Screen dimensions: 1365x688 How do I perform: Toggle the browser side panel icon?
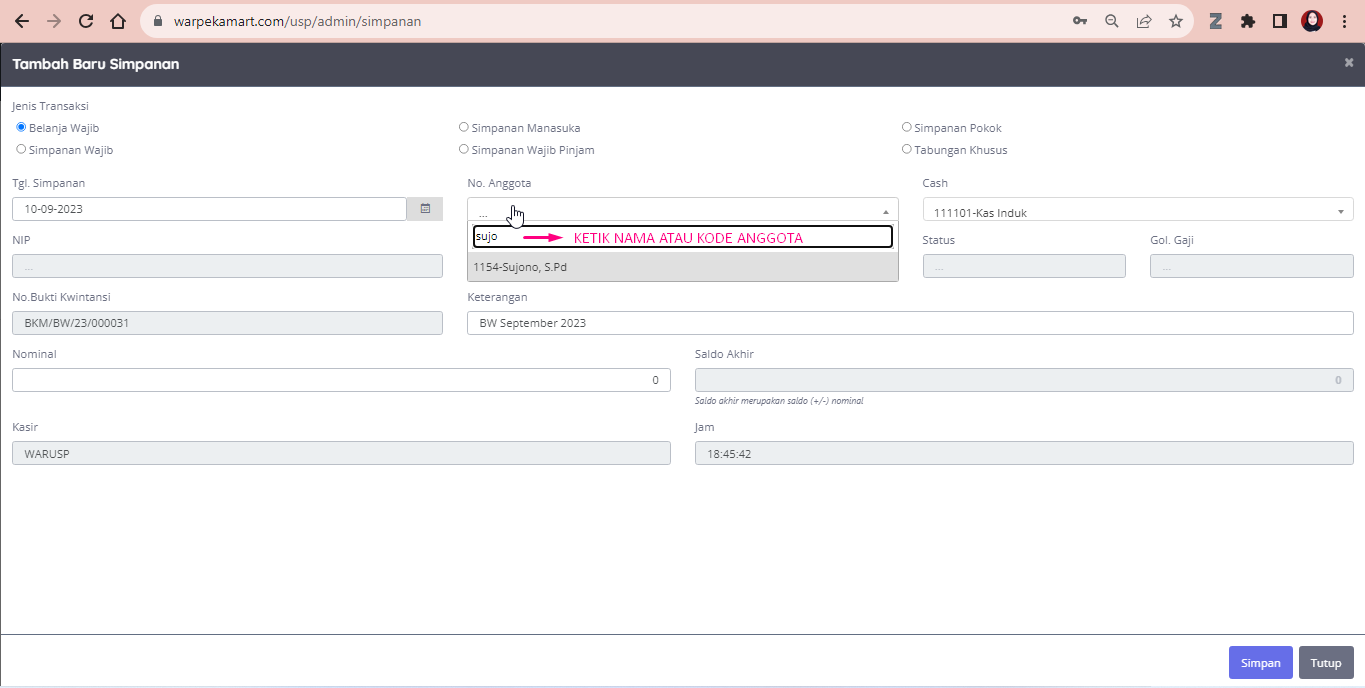1280,21
